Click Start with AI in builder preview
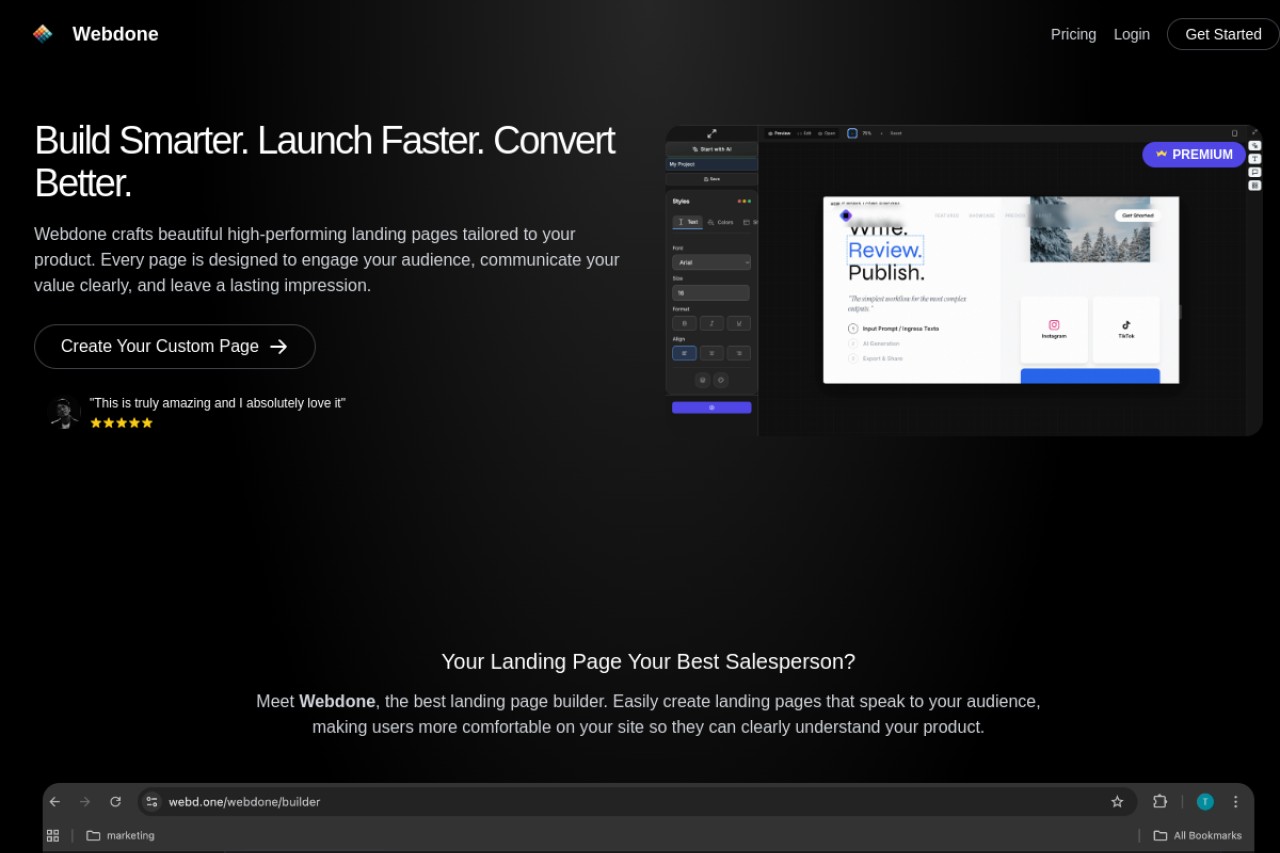Viewport: 1280px width, 853px height. [711, 149]
